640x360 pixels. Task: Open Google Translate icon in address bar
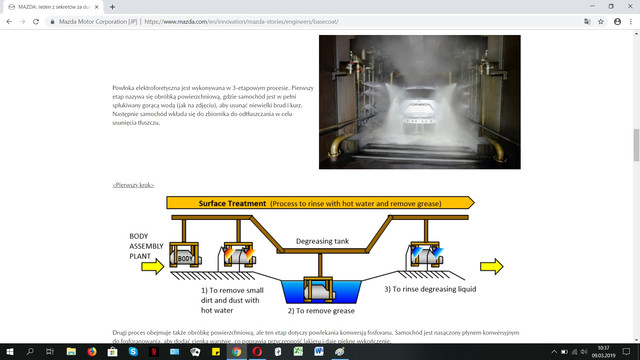(x=587, y=22)
